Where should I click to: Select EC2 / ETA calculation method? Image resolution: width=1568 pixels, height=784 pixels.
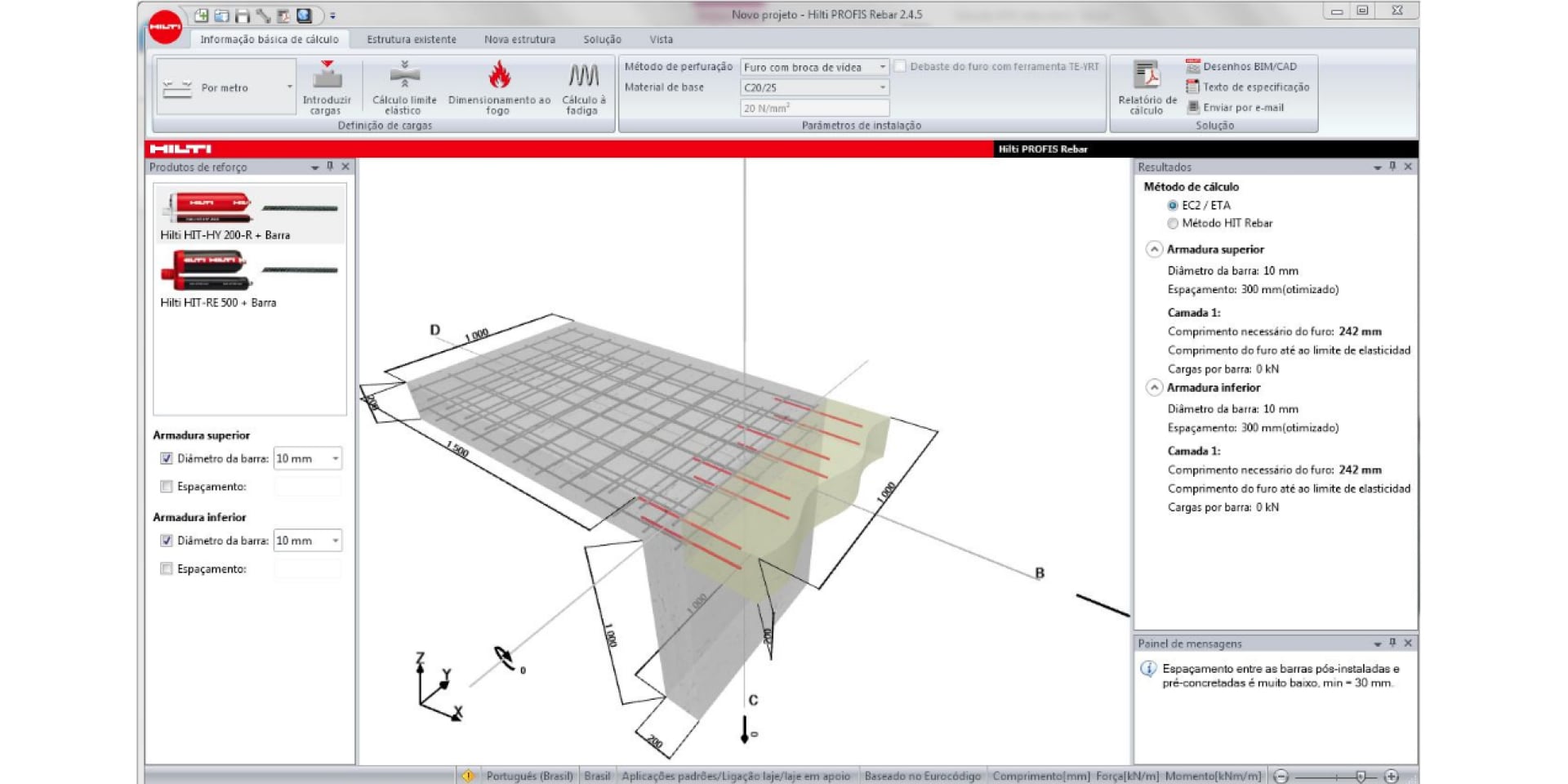pos(1173,206)
